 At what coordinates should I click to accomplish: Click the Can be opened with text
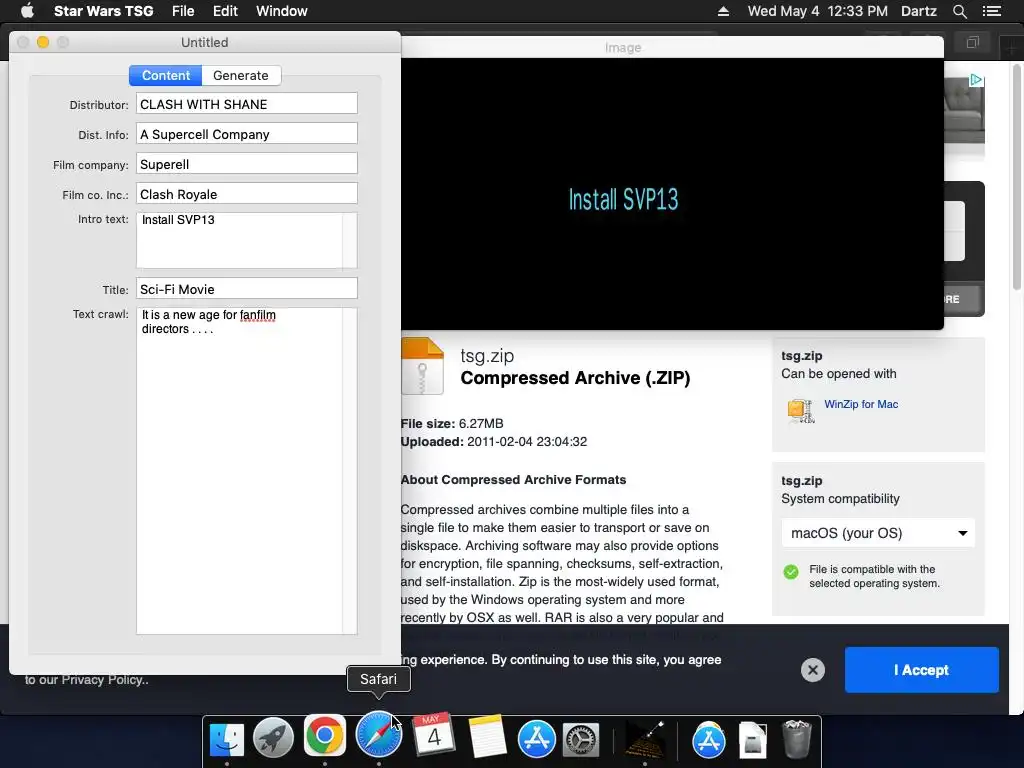point(839,374)
